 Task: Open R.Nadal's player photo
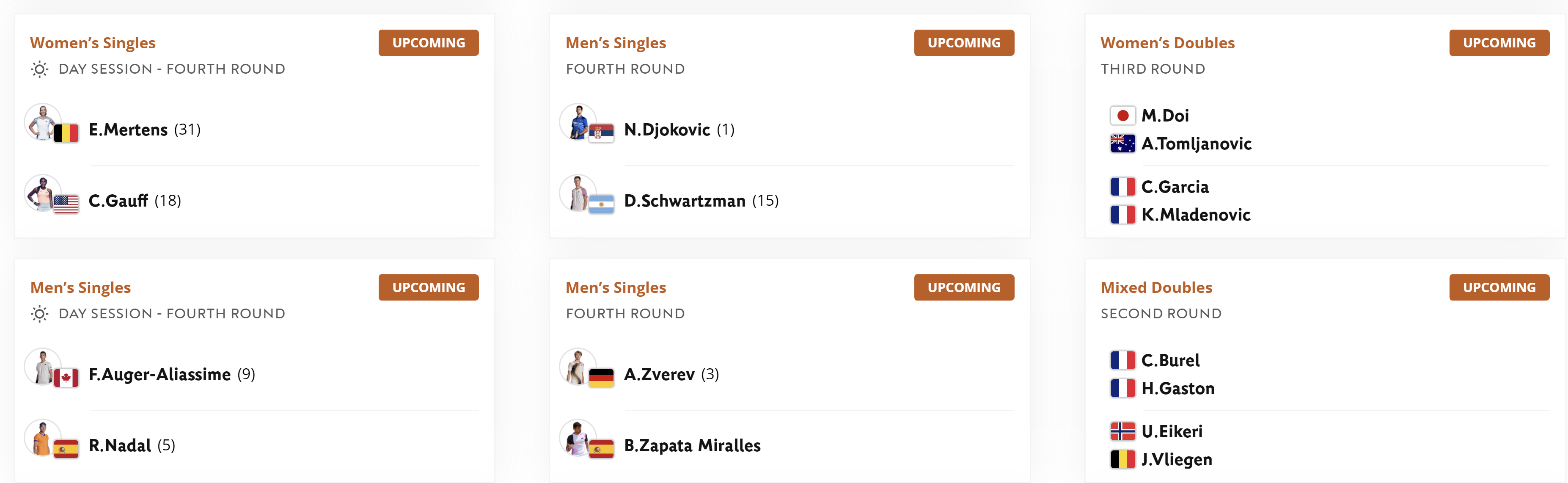[43, 437]
